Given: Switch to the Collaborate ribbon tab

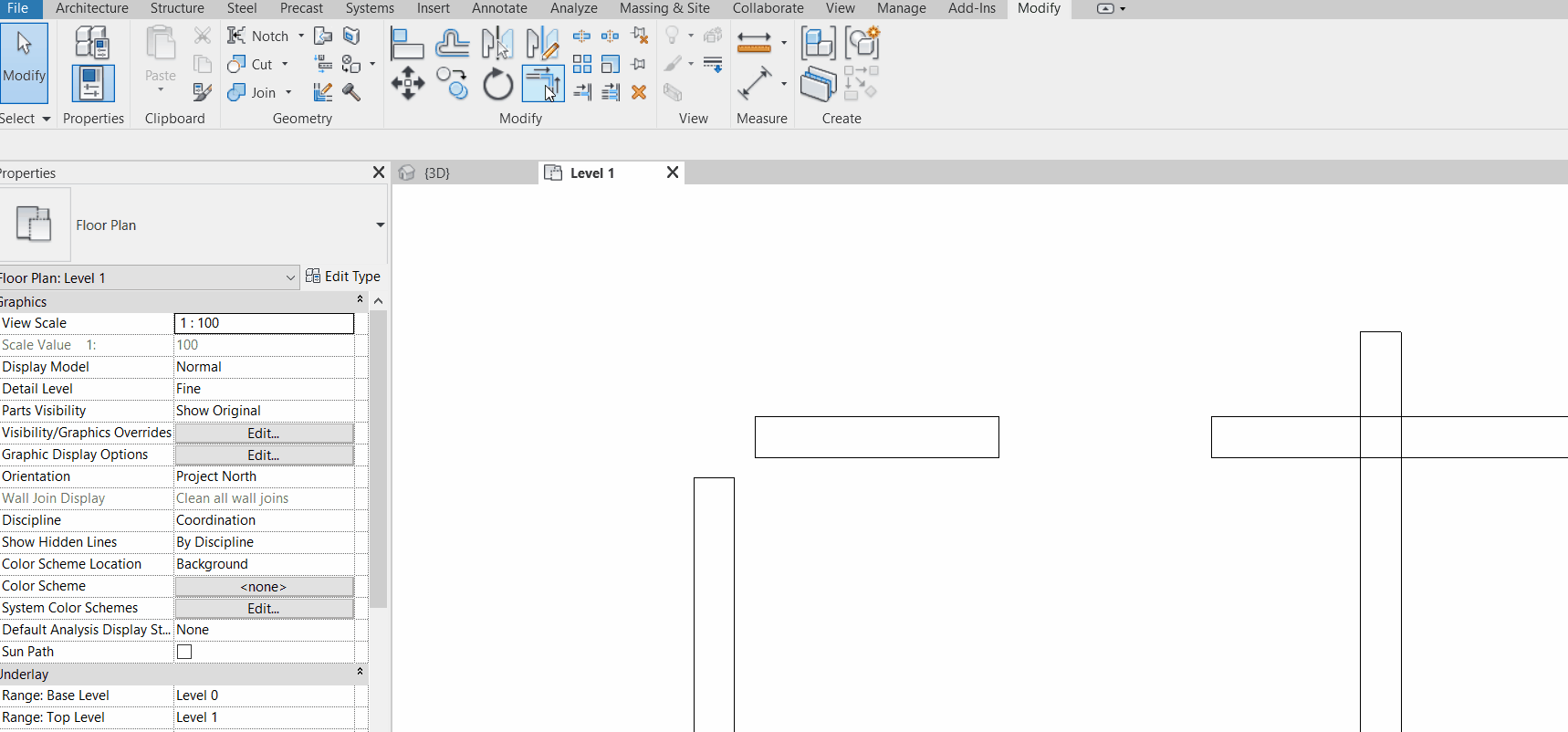Looking at the screenshot, I should tap(768, 8).
